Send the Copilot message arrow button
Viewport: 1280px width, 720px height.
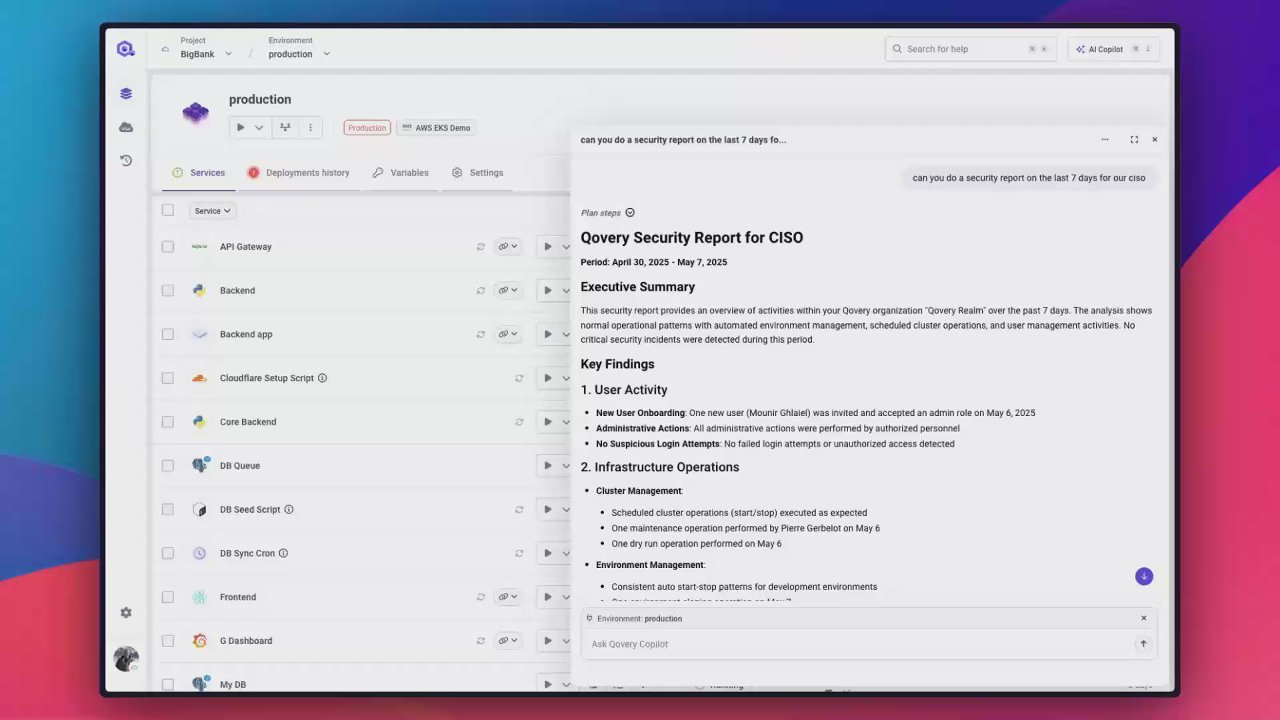[x=1143, y=644]
